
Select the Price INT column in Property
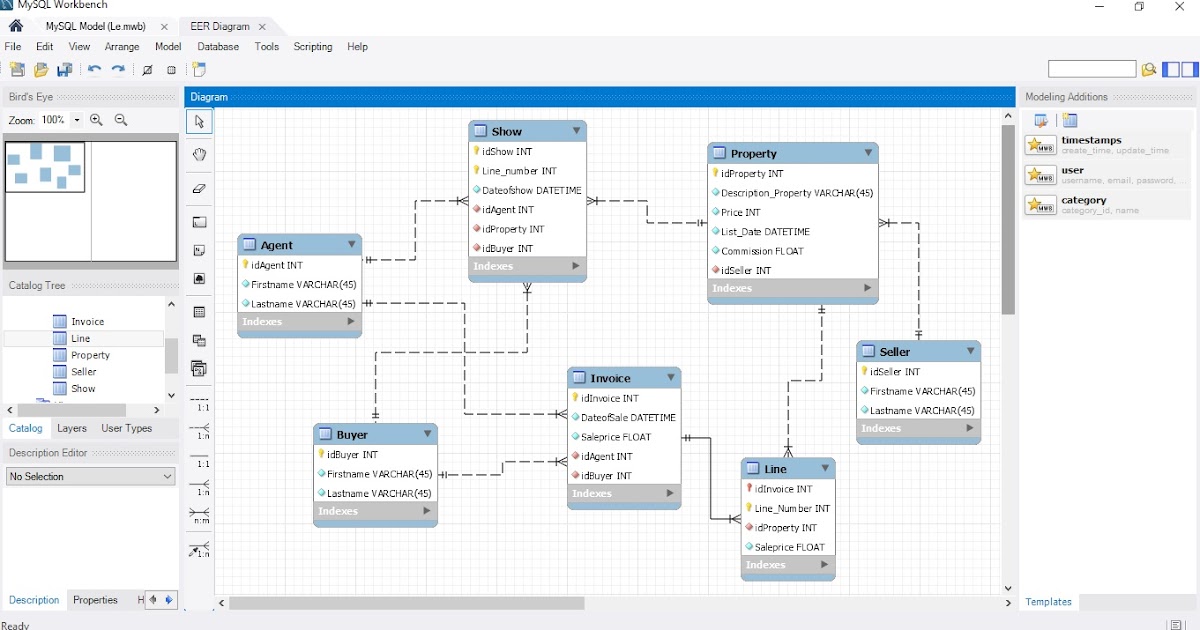pos(740,212)
